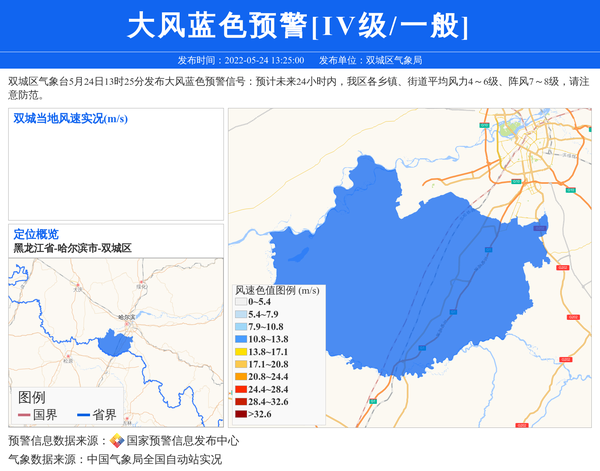Screen dimensions: 600x471
Task: Select the 13.8~17.1 yellow legend swatch
Action: (241, 353)
